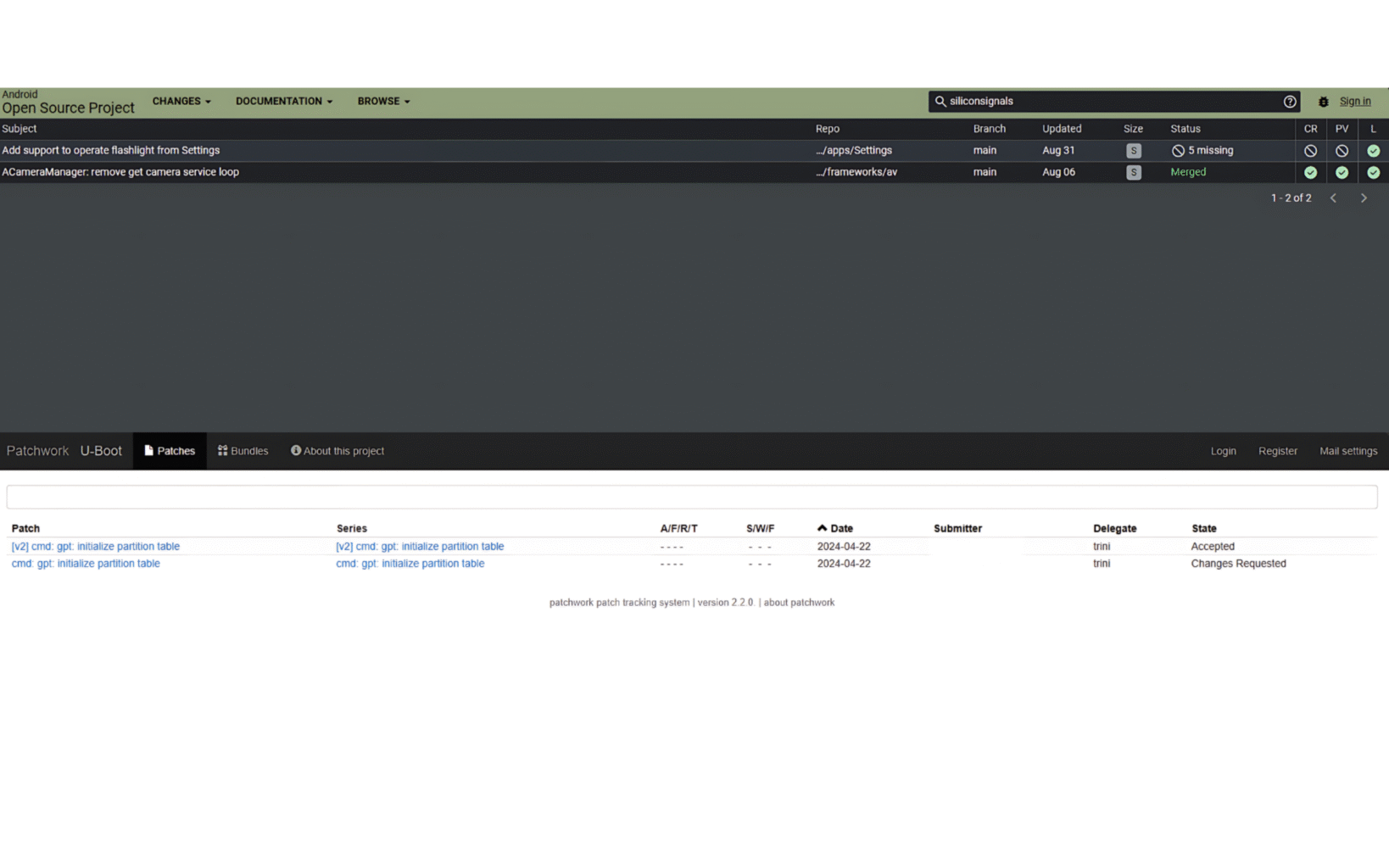
Task: Open the about patchwork footer link
Action: [799, 603]
